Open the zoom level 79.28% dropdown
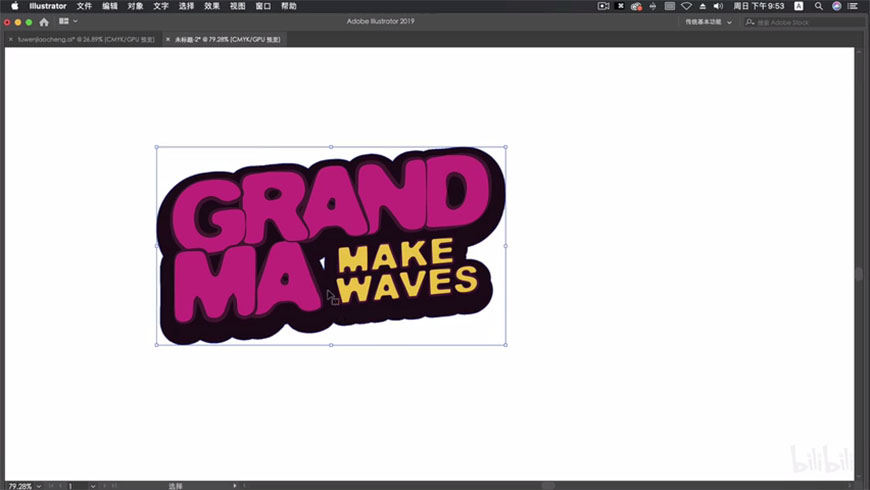Viewport: 870px width, 490px height. 39,486
